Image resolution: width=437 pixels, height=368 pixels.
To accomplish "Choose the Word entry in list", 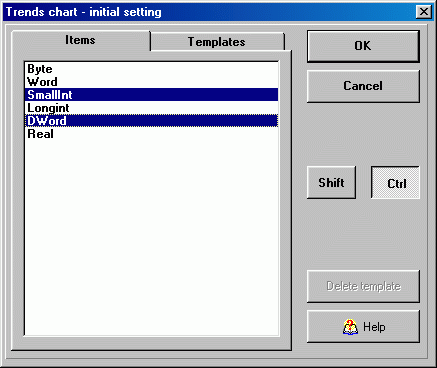I will [151, 82].
